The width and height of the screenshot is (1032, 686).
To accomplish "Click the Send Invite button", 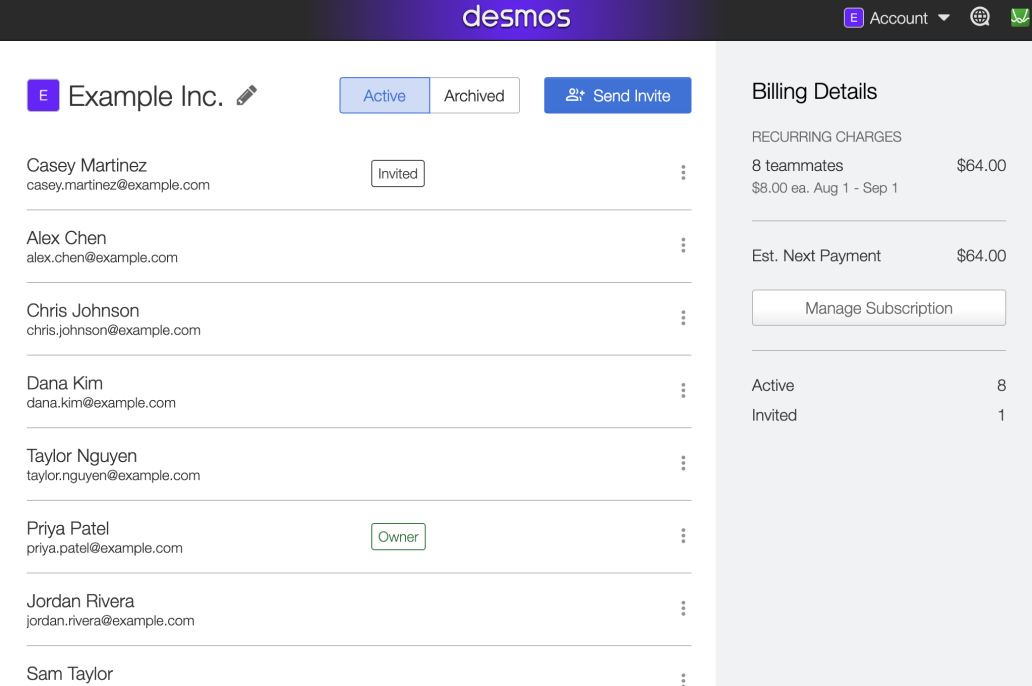I will (x=617, y=95).
